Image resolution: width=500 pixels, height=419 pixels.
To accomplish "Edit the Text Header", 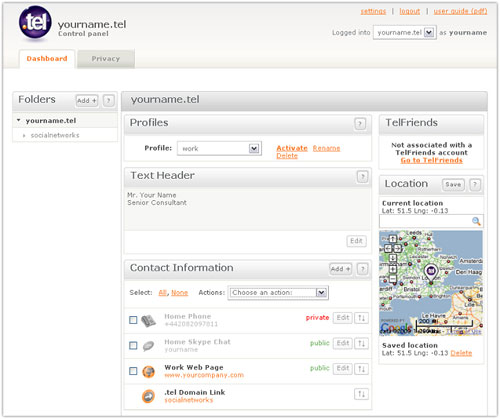I will tap(356, 241).
